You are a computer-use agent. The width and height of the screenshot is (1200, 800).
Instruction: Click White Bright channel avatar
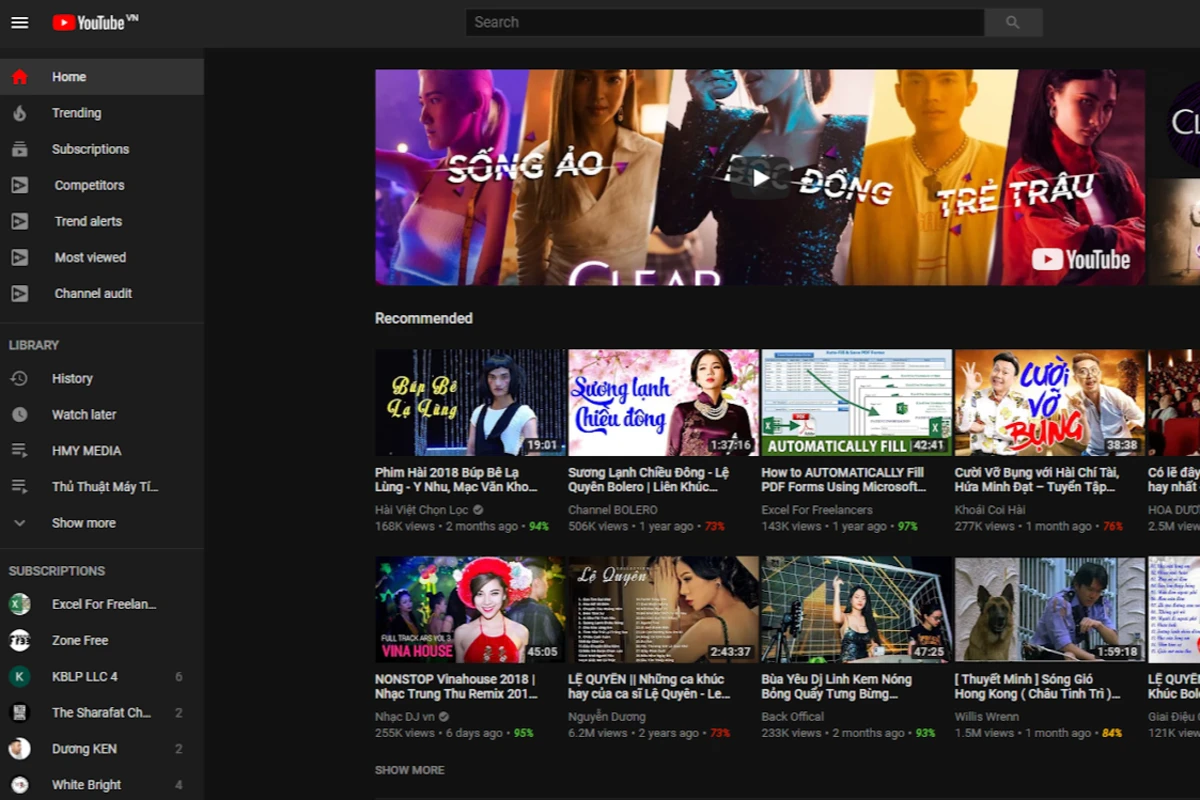(20, 785)
